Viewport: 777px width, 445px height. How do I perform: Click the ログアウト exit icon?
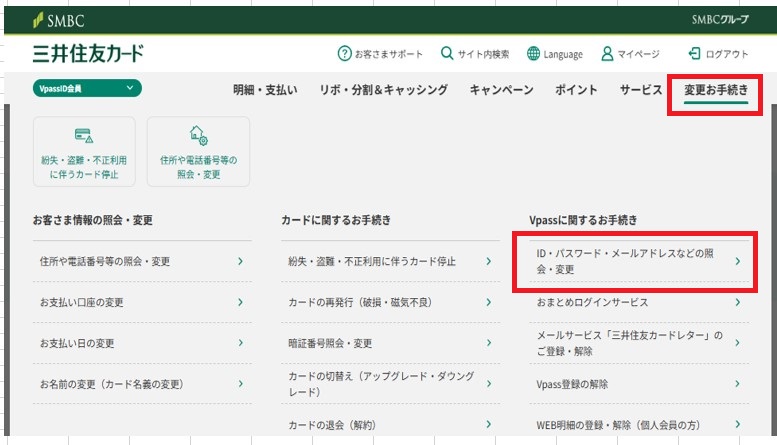coord(694,54)
